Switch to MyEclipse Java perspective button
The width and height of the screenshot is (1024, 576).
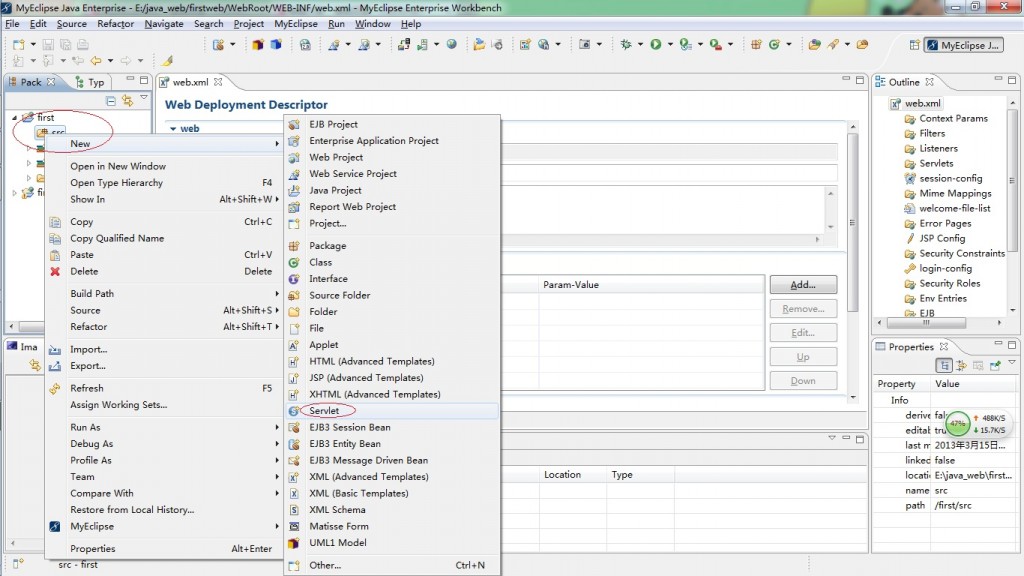point(963,45)
